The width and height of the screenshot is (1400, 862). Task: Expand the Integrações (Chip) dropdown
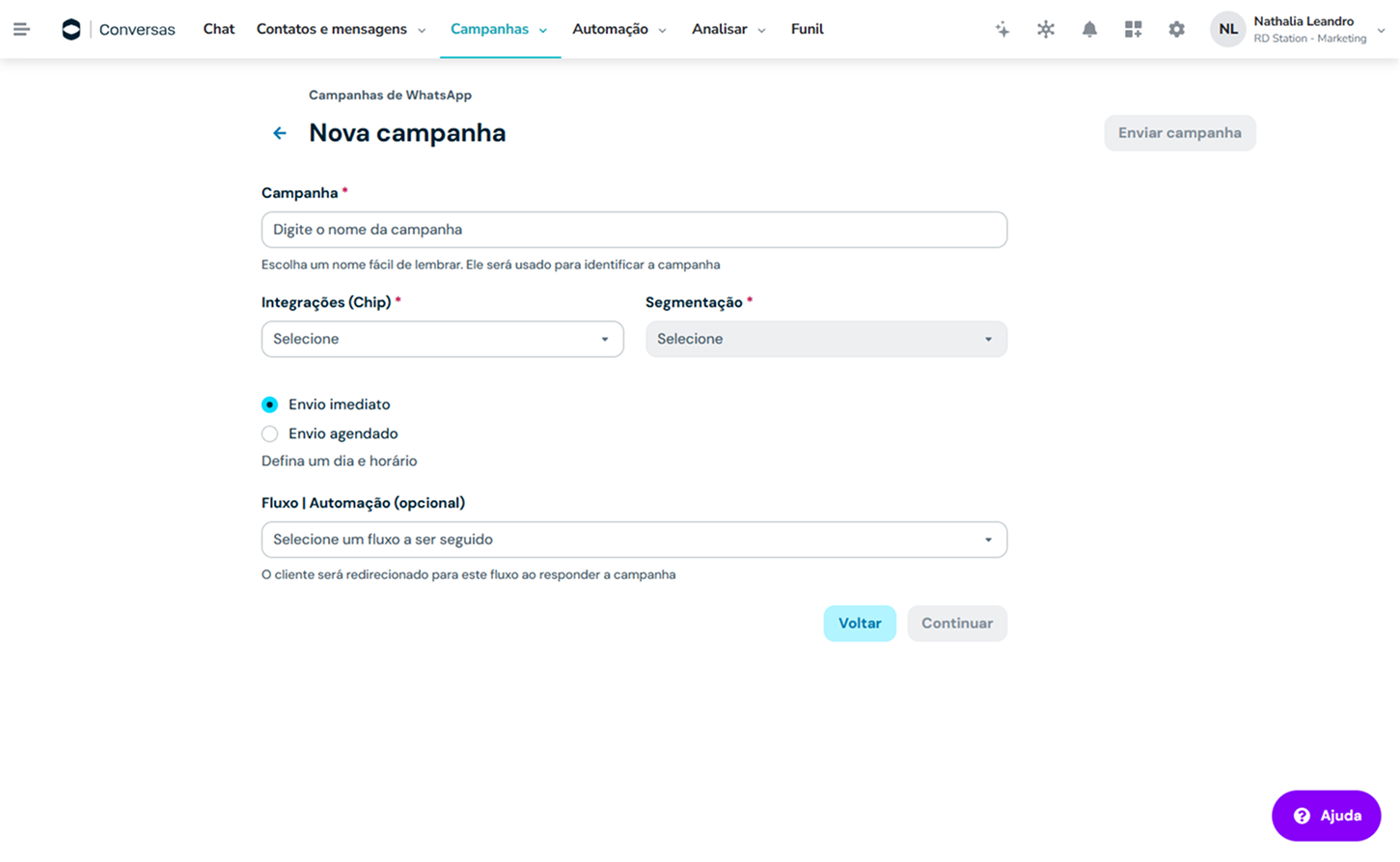coord(442,339)
